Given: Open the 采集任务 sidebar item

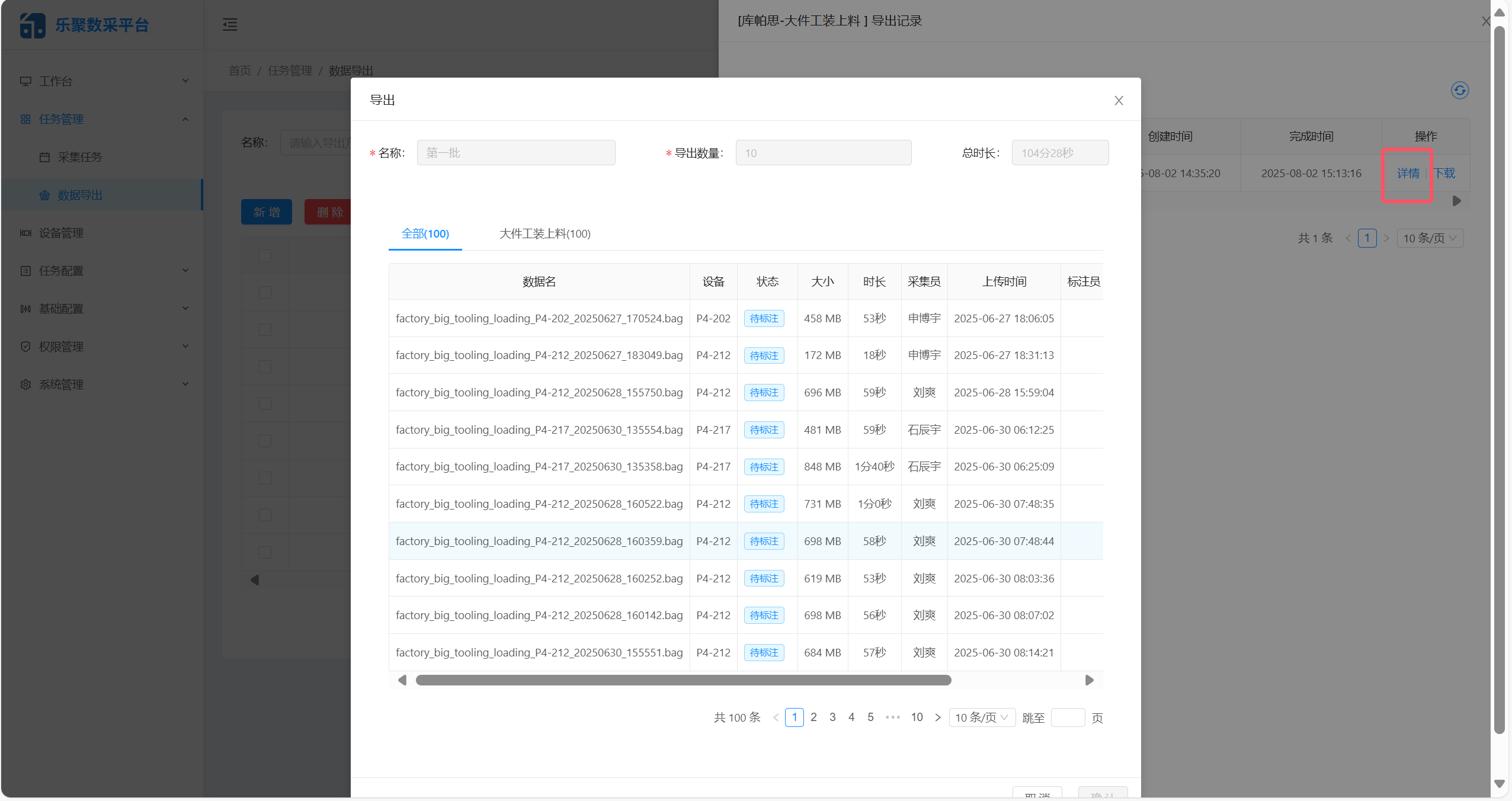Looking at the screenshot, I should pos(81,156).
